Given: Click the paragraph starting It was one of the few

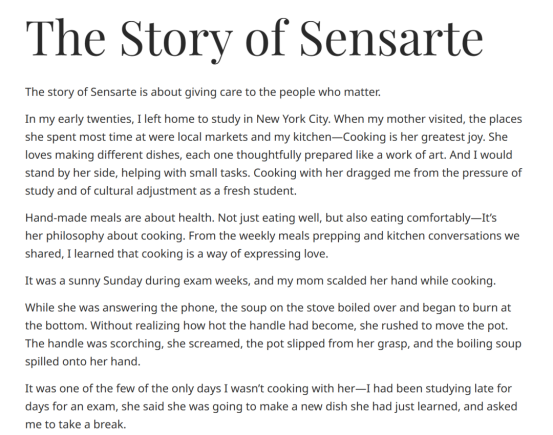Looking at the screenshot, I should coord(271,406).
